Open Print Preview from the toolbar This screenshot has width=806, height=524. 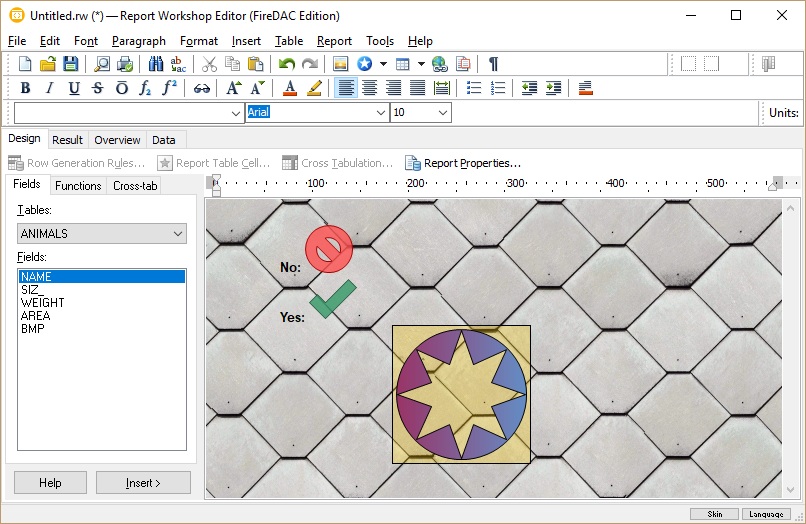pyautogui.click(x=102, y=64)
